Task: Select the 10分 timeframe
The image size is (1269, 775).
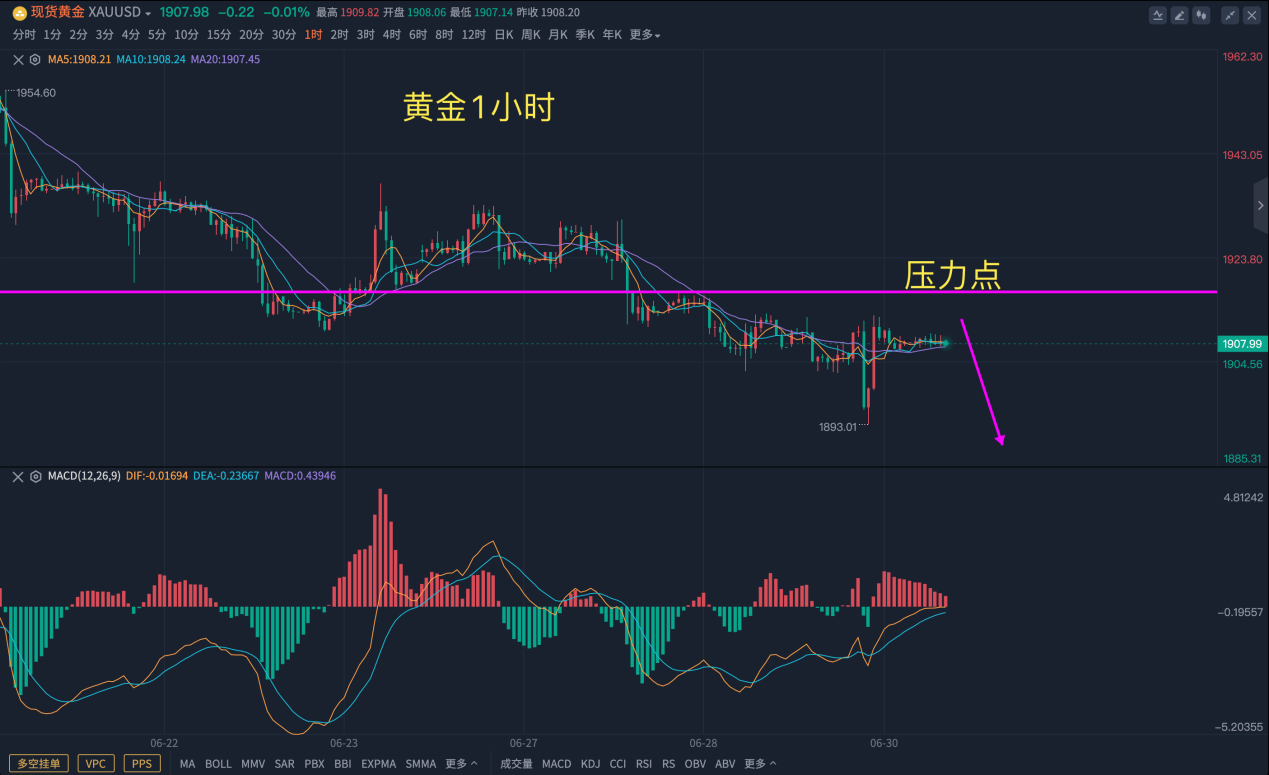Action: coord(186,35)
